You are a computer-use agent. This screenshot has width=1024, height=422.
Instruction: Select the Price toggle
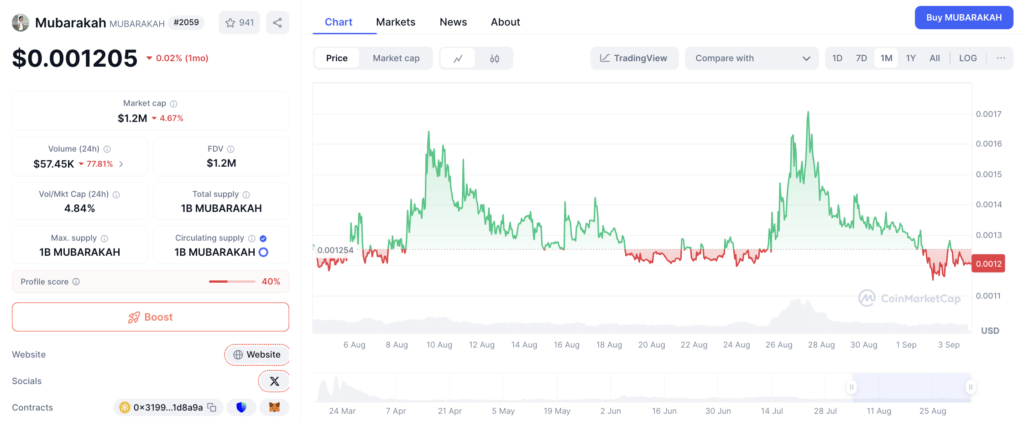[x=337, y=58]
